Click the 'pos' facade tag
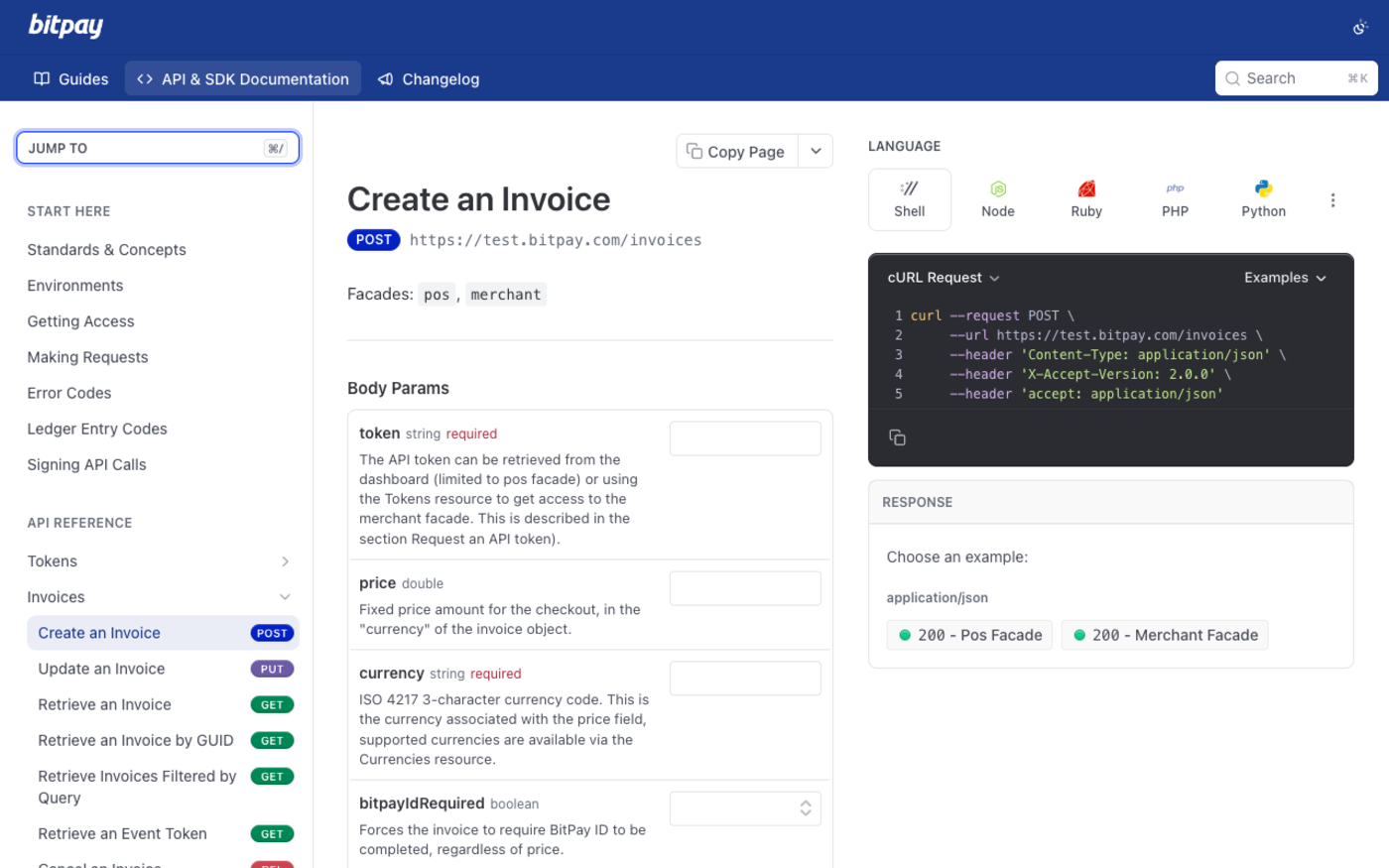This screenshot has width=1389, height=868. coord(437,295)
